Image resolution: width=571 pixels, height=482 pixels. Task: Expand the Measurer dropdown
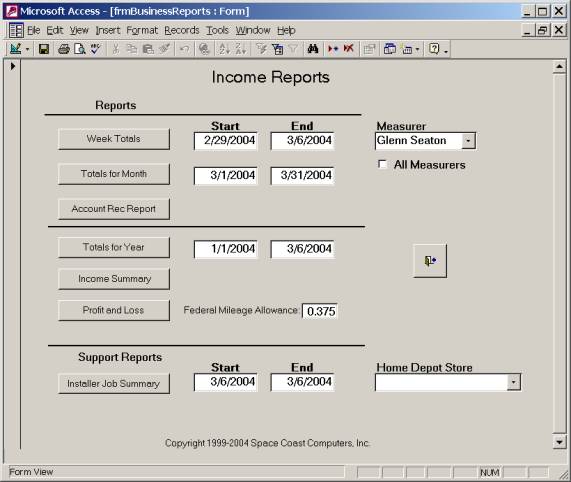(468, 141)
